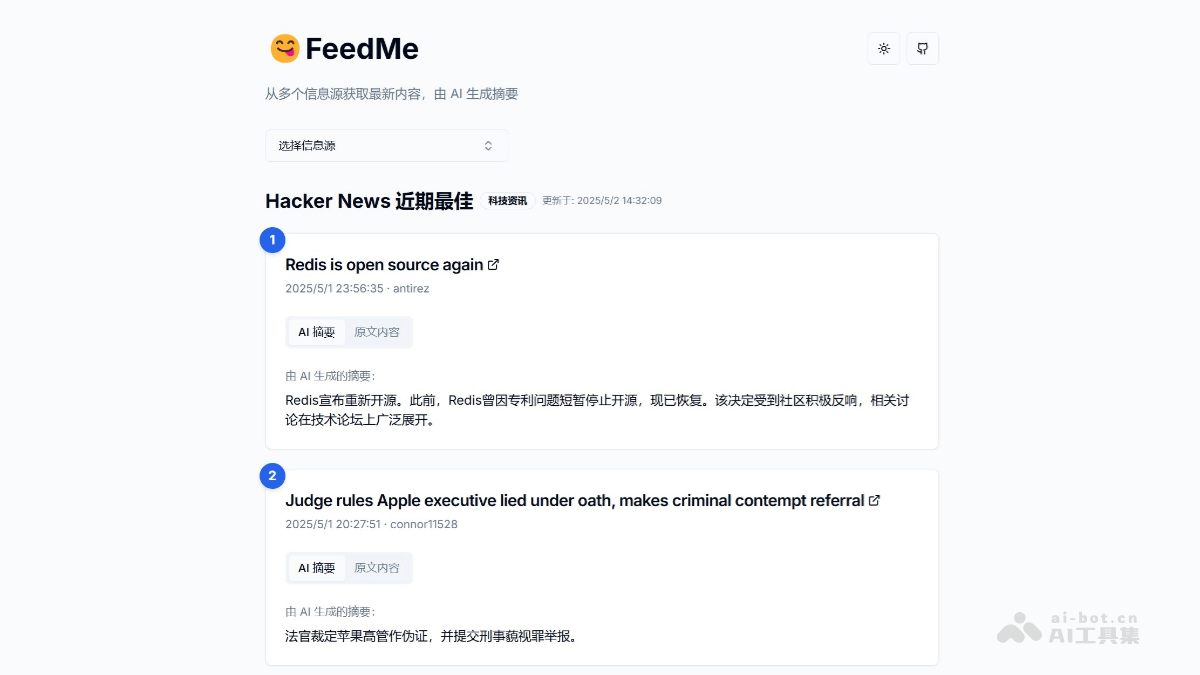Click the chevron on the source selector

tap(488, 145)
